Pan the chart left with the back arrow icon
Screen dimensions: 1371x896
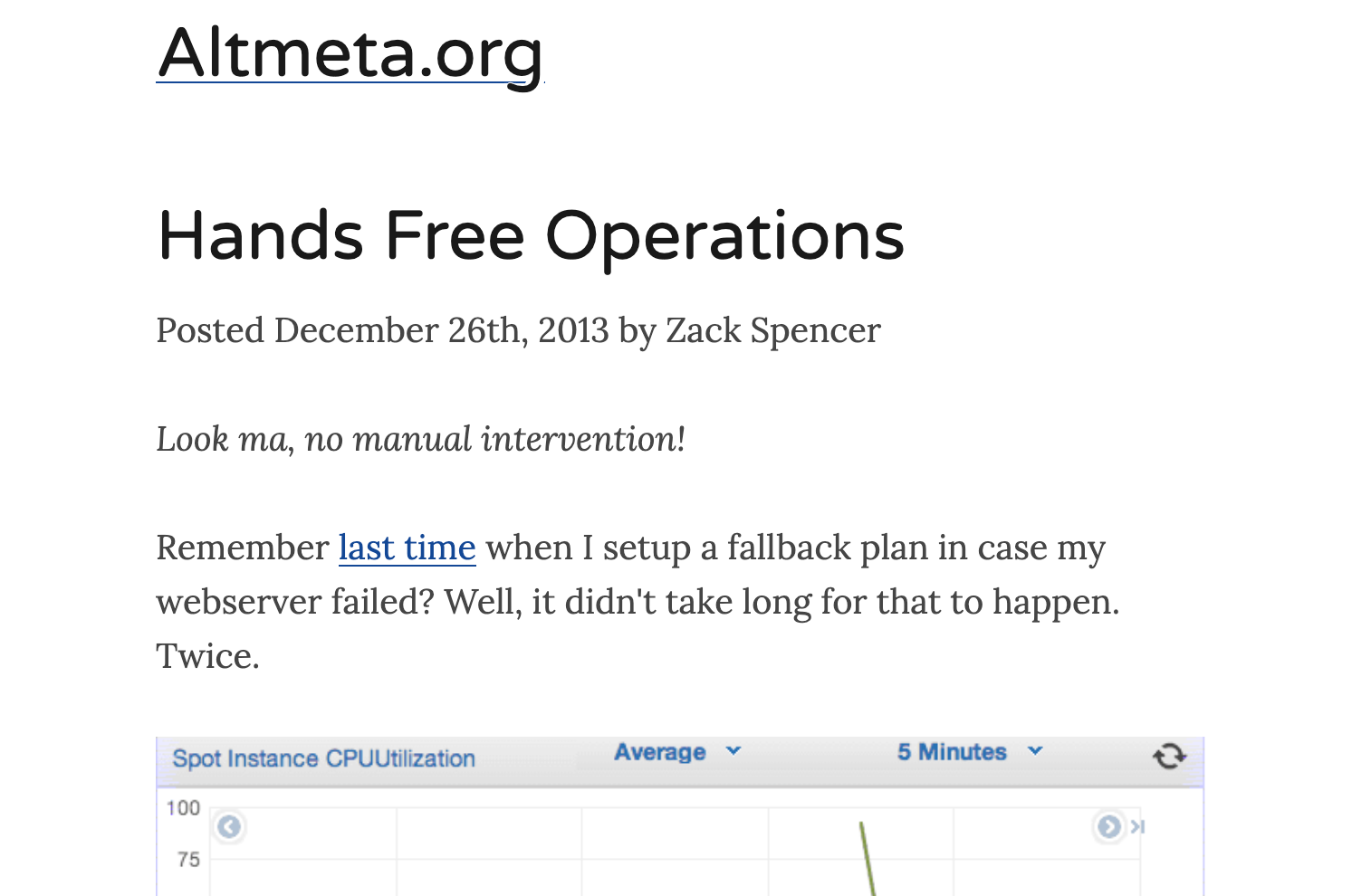point(228,826)
